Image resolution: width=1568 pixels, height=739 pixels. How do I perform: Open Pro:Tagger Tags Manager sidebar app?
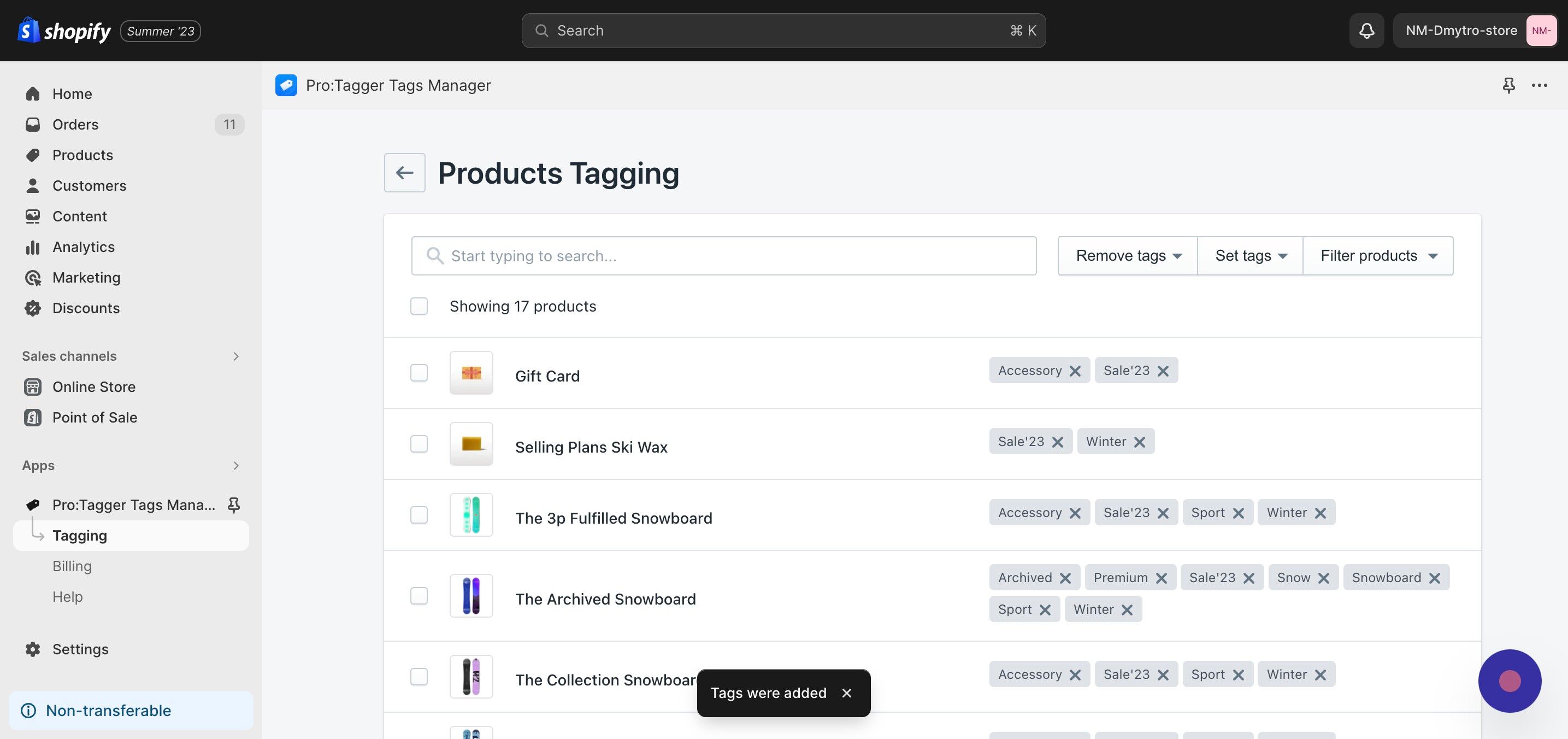click(x=133, y=505)
